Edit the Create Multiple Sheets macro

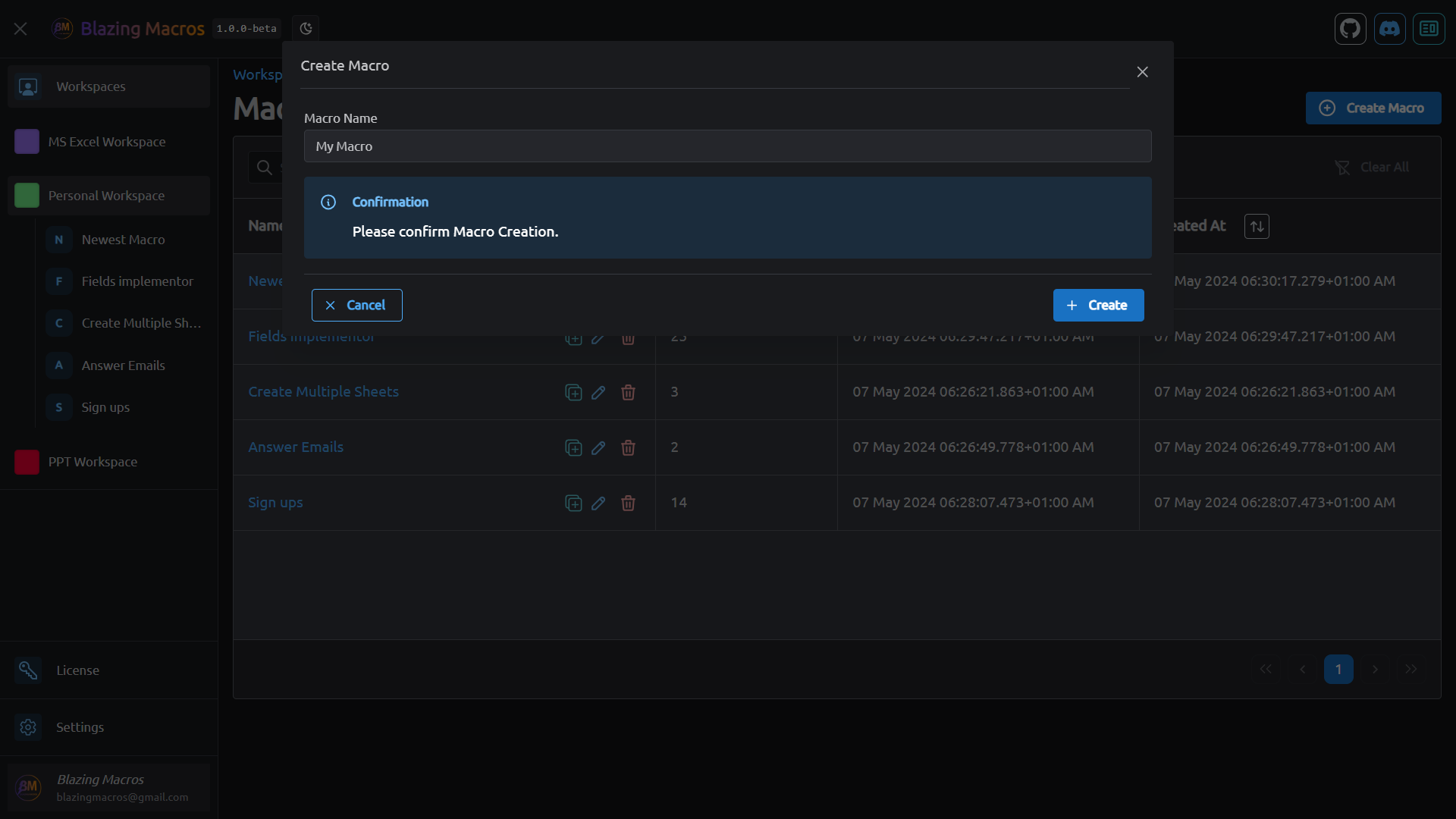(x=598, y=392)
